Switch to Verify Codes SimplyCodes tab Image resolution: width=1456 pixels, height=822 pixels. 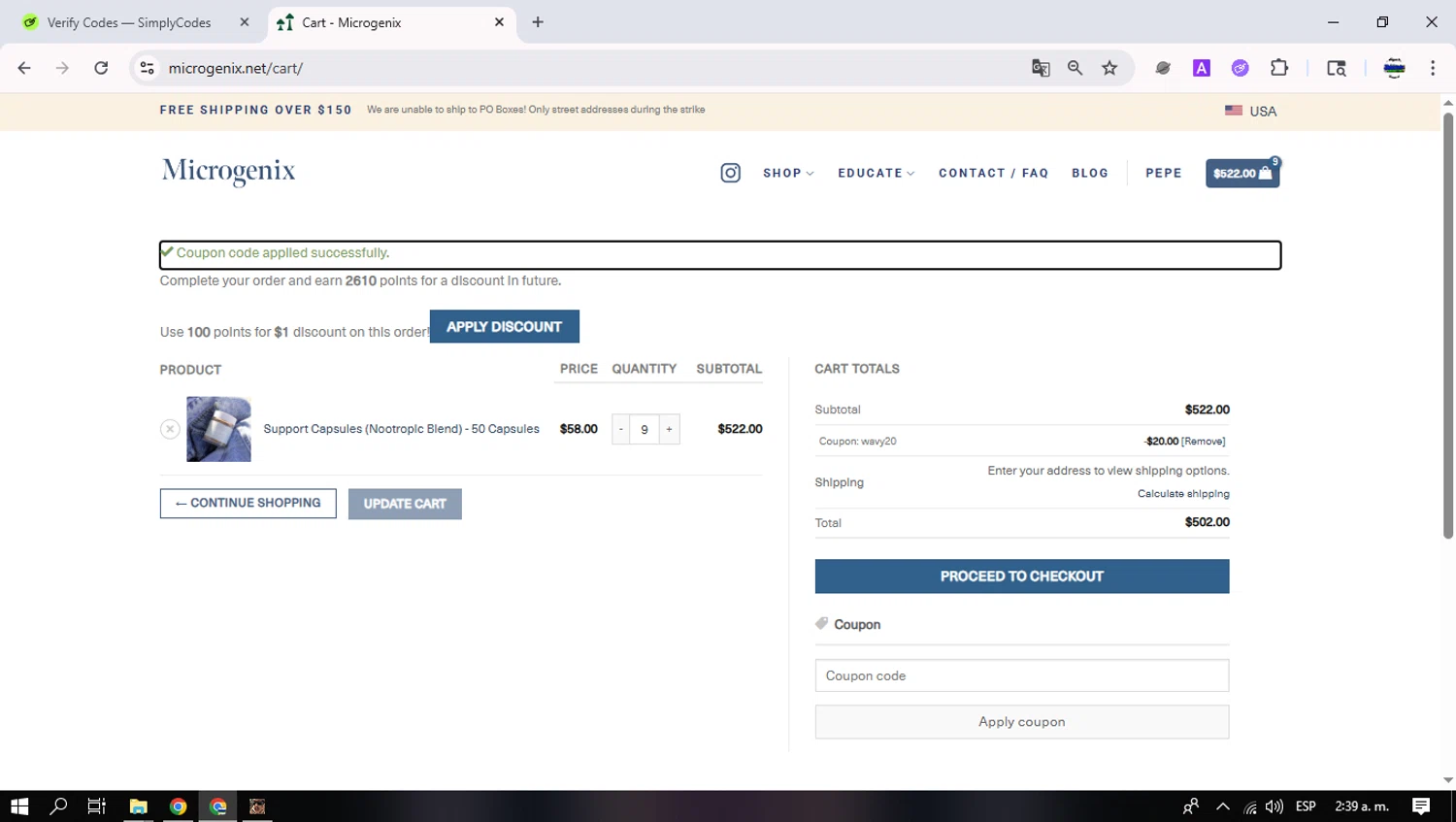click(x=129, y=22)
